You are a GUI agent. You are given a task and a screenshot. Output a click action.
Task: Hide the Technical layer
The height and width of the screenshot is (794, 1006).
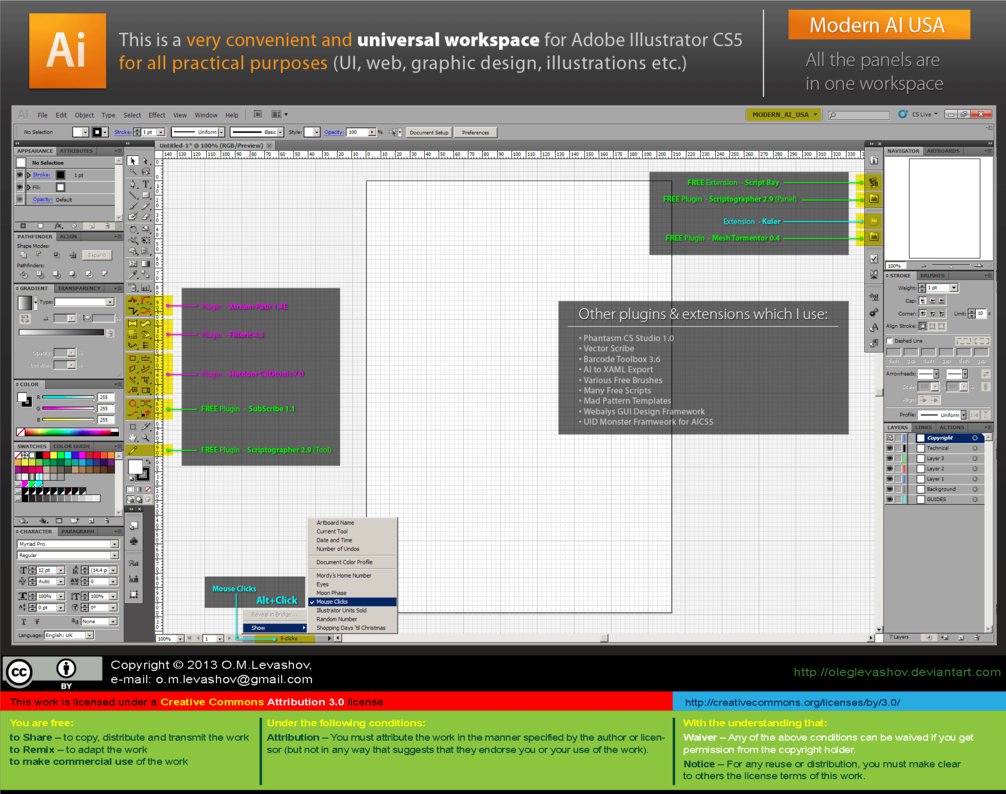pyautogui.click(x=889, y=448)
